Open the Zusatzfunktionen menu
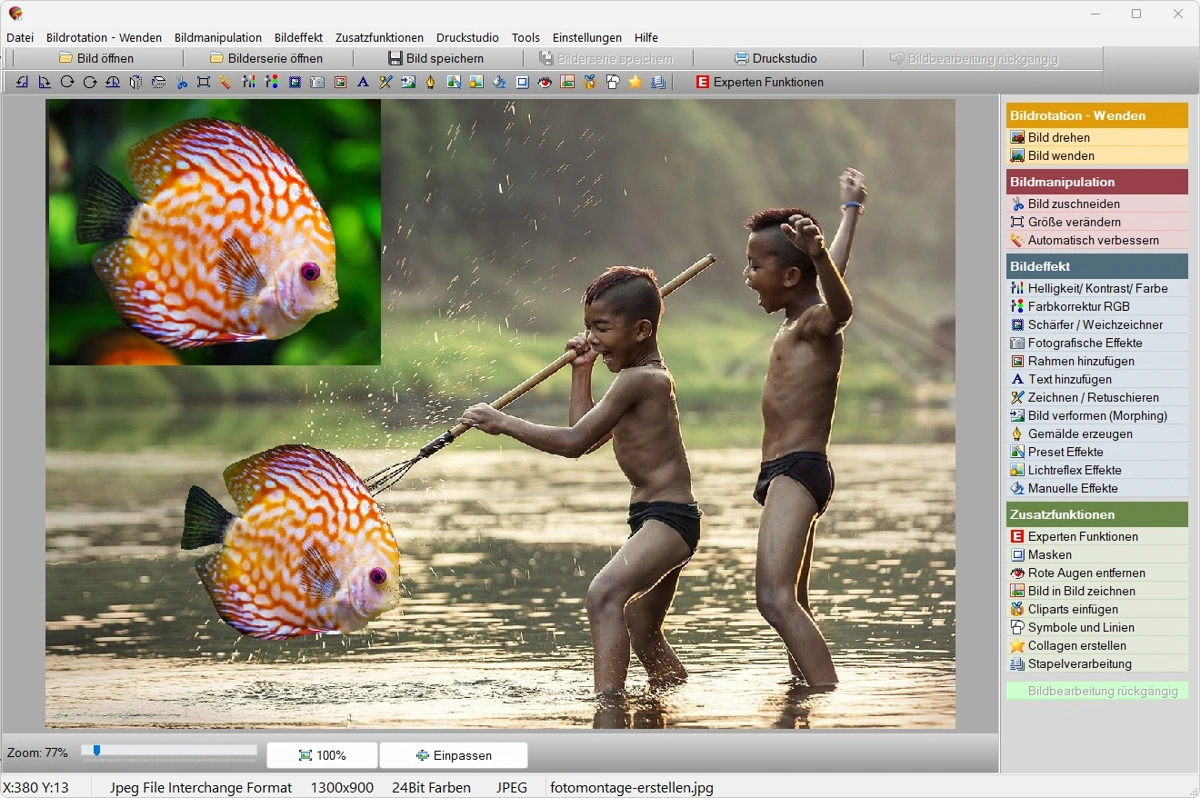1200x798 pixels. pyautogui.click(x=379, y=37)
